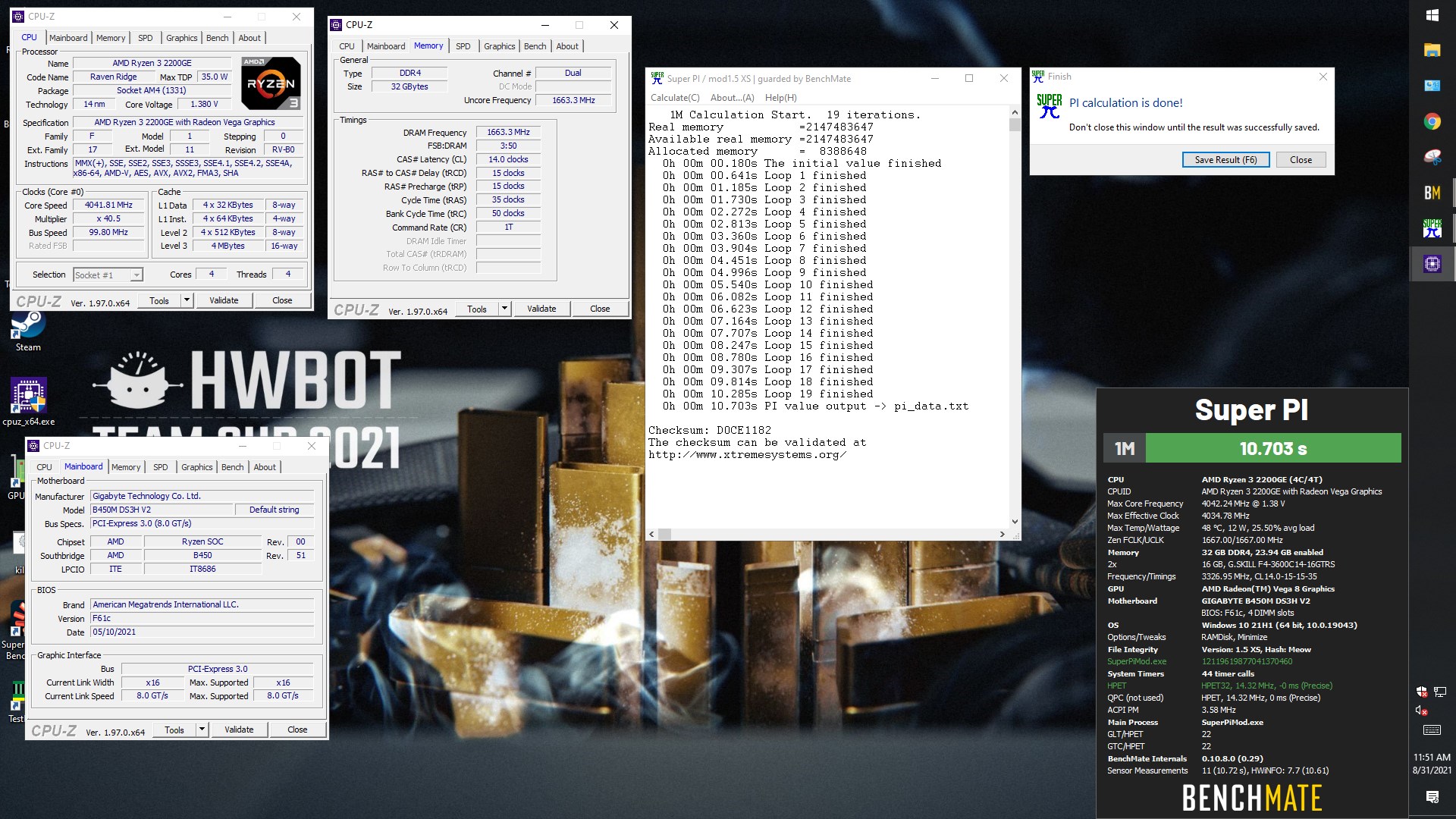Screen dimensions: 1456x819
Task: Click Validate in CPU-Z processor window
Action: click(x=224, y=300)
